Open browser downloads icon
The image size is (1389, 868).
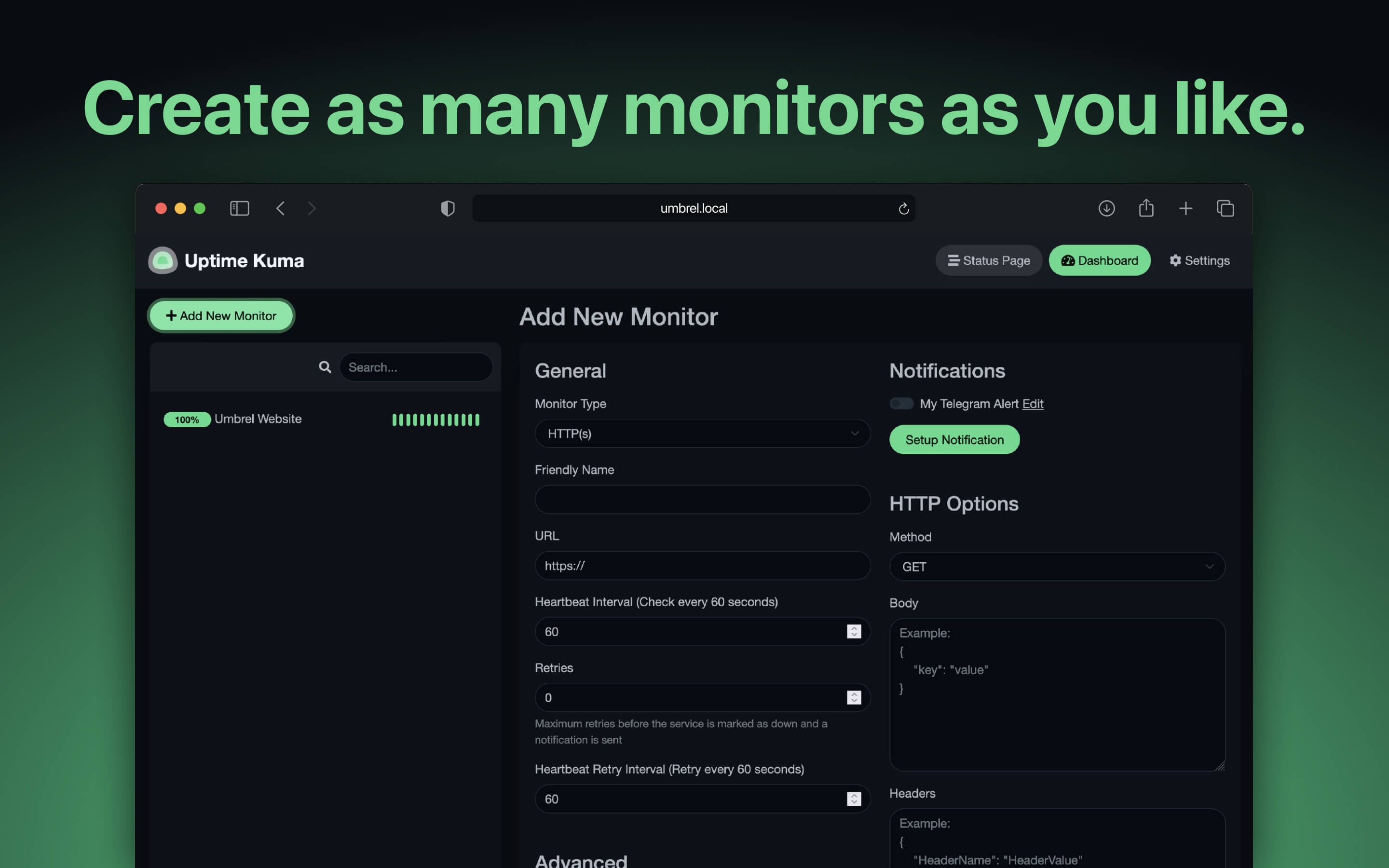tap(1106, 208)
